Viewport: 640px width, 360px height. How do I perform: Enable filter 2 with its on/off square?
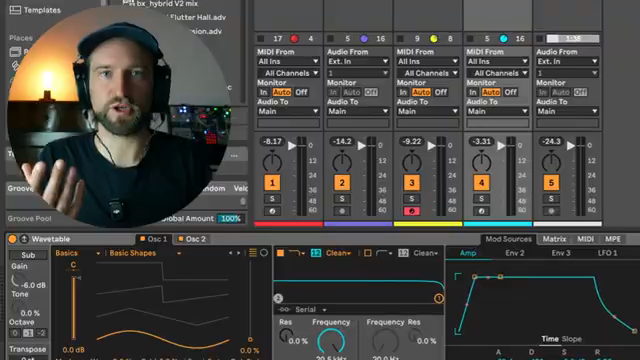[x=367, y=253]
